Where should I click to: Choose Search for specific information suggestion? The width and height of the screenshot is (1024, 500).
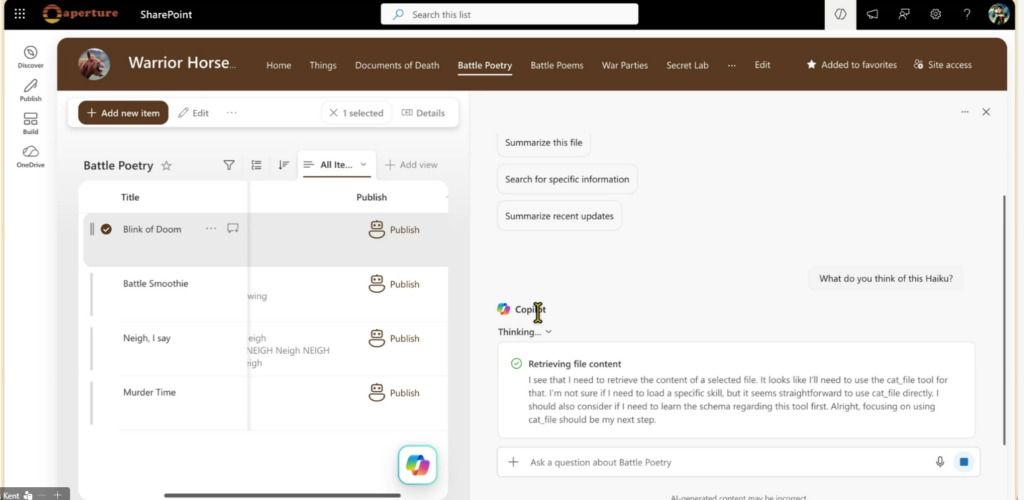point(567,179)
